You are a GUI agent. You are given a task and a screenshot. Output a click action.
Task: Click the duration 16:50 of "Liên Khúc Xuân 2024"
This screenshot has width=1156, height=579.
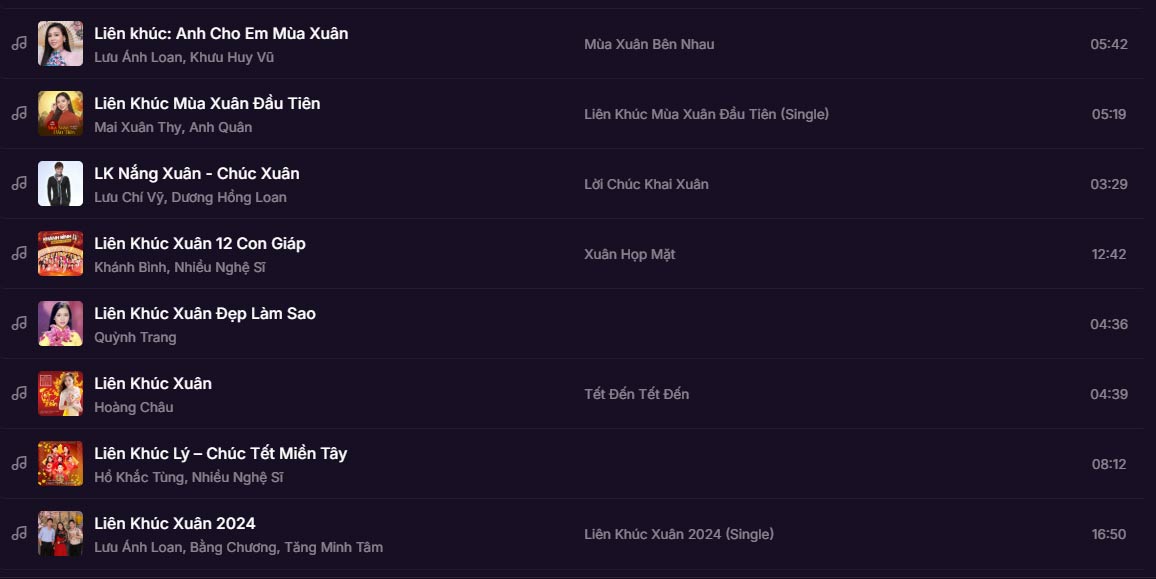click(1112, 534)
